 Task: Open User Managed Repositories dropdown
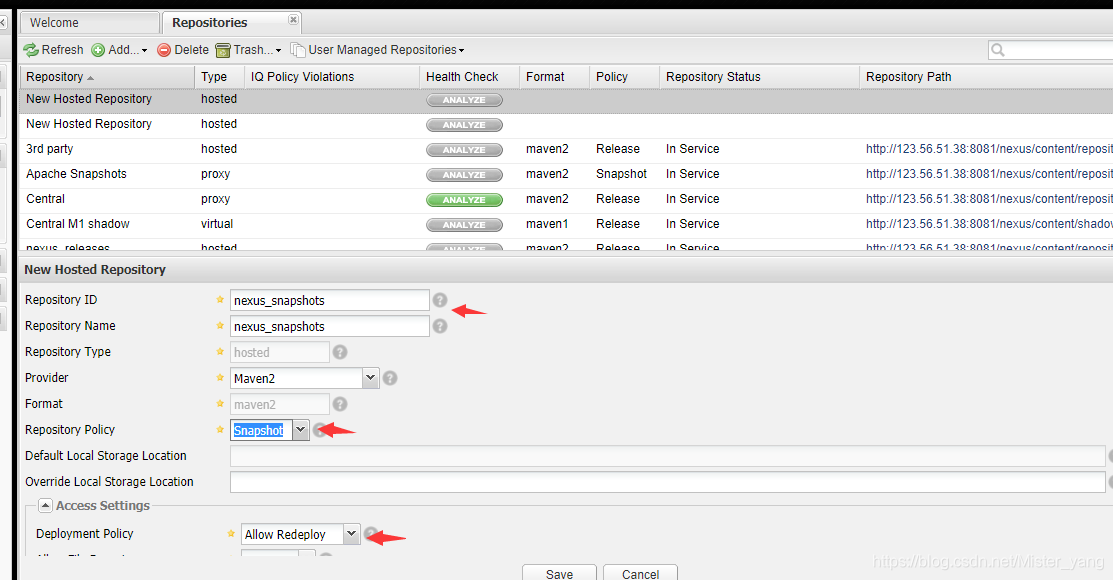(378, 50)
